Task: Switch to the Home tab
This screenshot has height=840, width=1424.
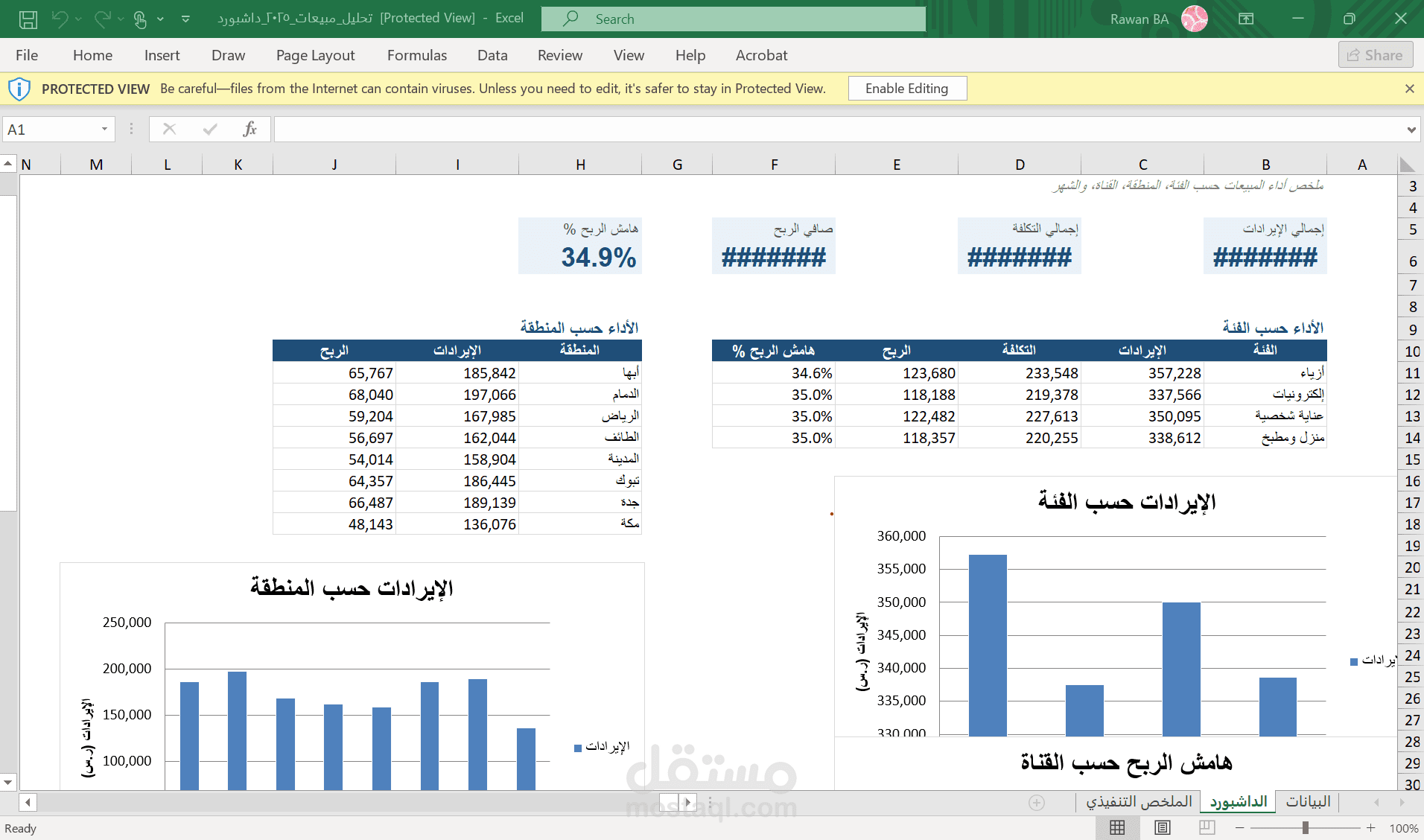Action: click(x=92, y=55)
